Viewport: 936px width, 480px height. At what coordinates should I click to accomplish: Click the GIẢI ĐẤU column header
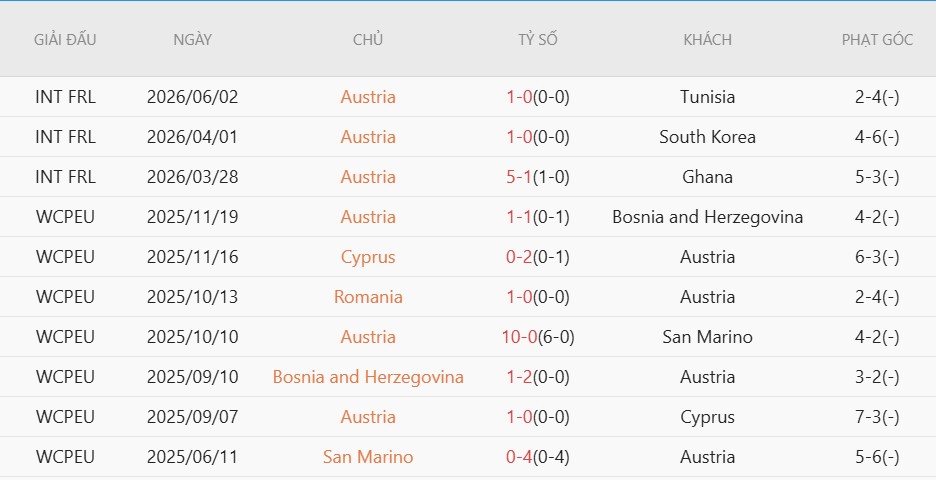(65, 39)
